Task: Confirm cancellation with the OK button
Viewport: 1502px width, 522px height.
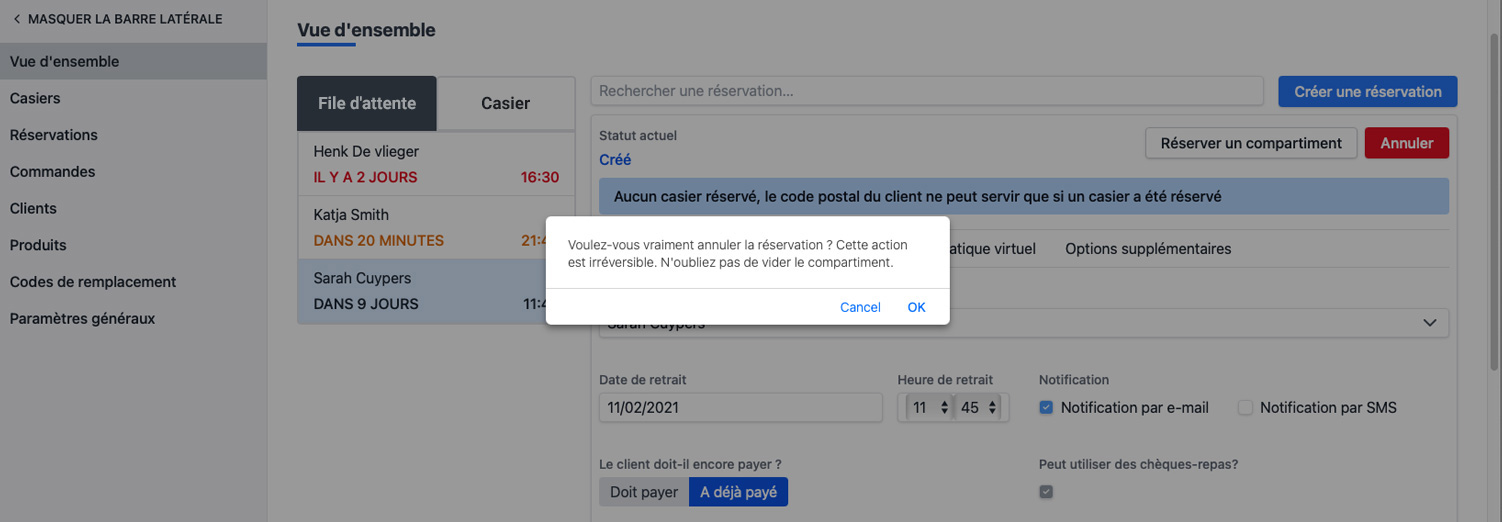Action: pyautogui.click(x=916, y=307)
